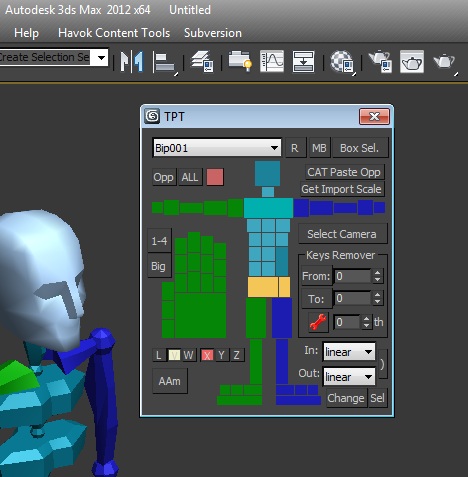Open the Curve Editor icon
The image size is (468, 477).
tap(272, 61)
